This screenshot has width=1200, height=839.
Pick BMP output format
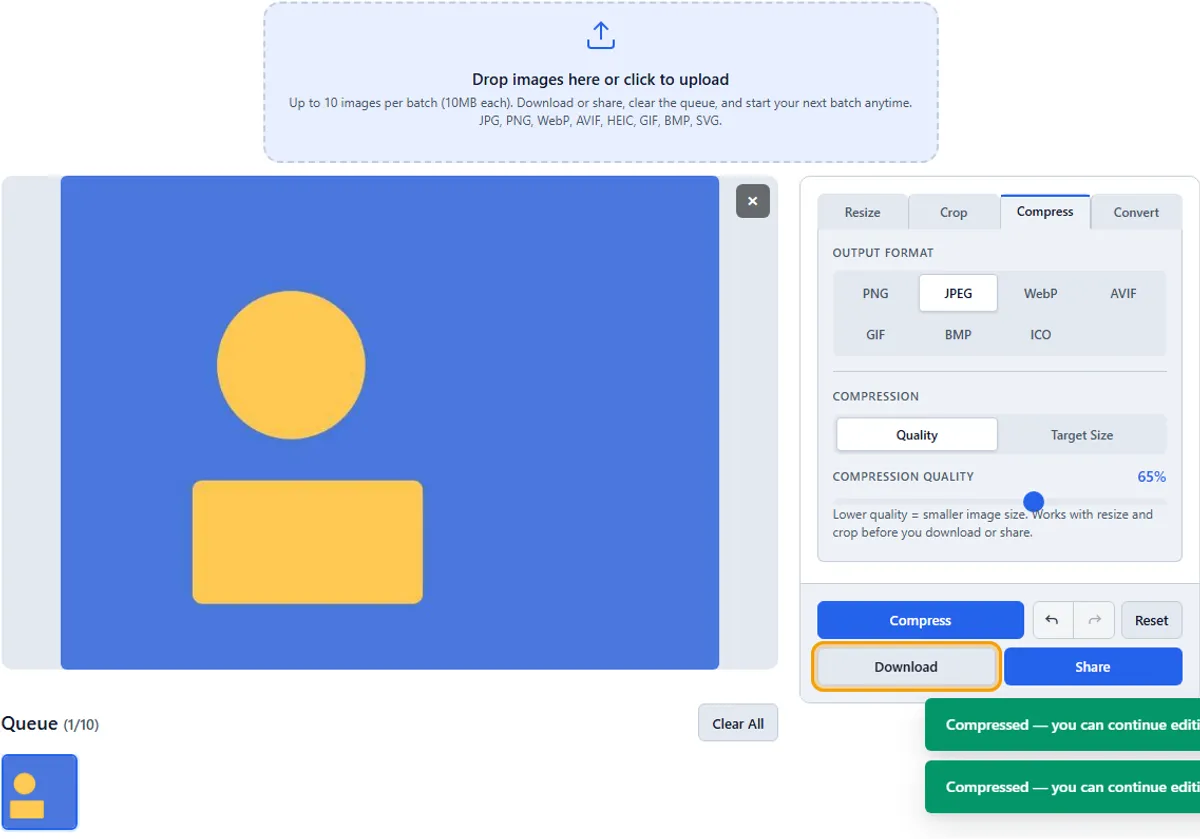click(958, 335)
